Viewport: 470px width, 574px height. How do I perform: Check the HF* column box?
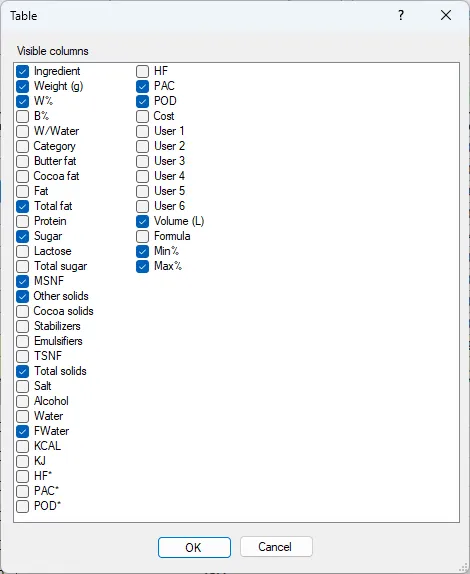(x=22, y=476)
